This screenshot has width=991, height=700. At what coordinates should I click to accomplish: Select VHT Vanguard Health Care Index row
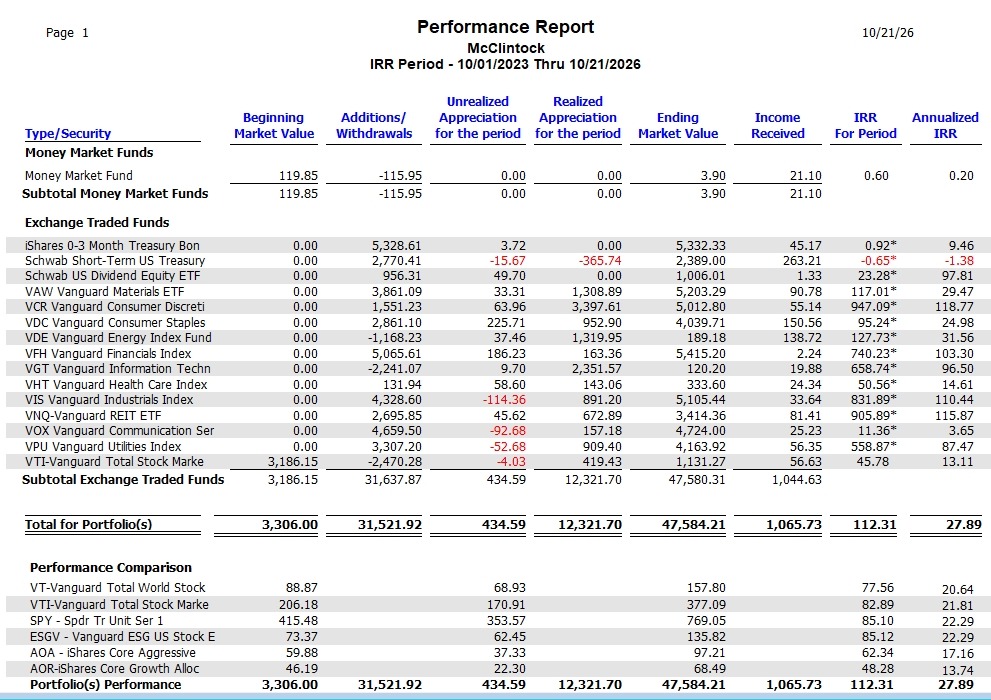click(496, 384)
